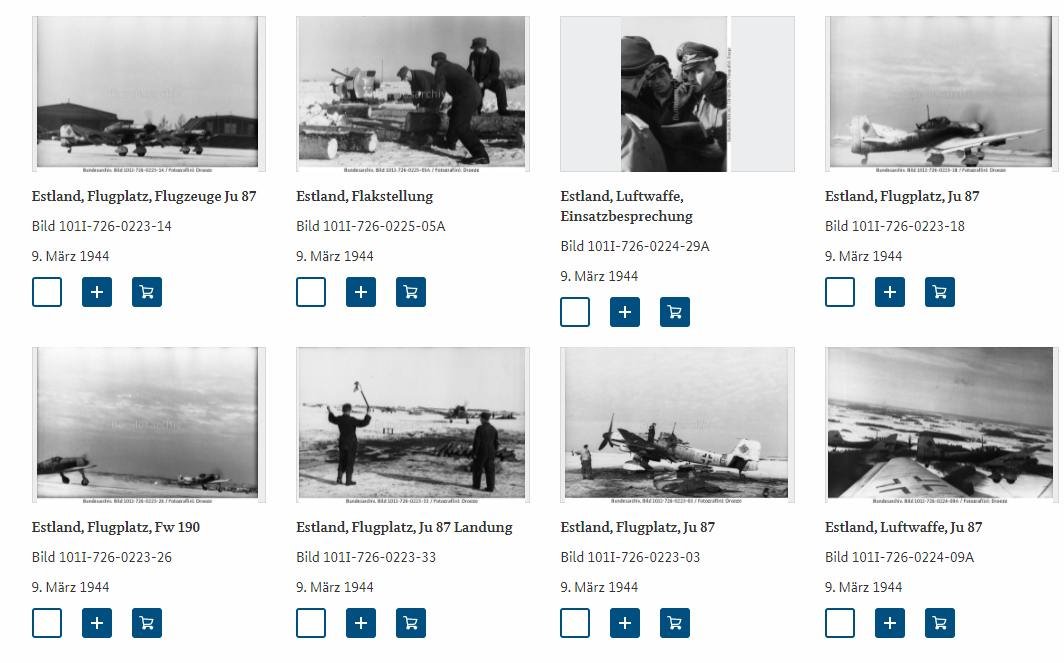Tick checkbox for Flugzeuge Ju 87 image
Image resolution: width=1064 pixels, height=663 pixels.
(x=47, y=292)
